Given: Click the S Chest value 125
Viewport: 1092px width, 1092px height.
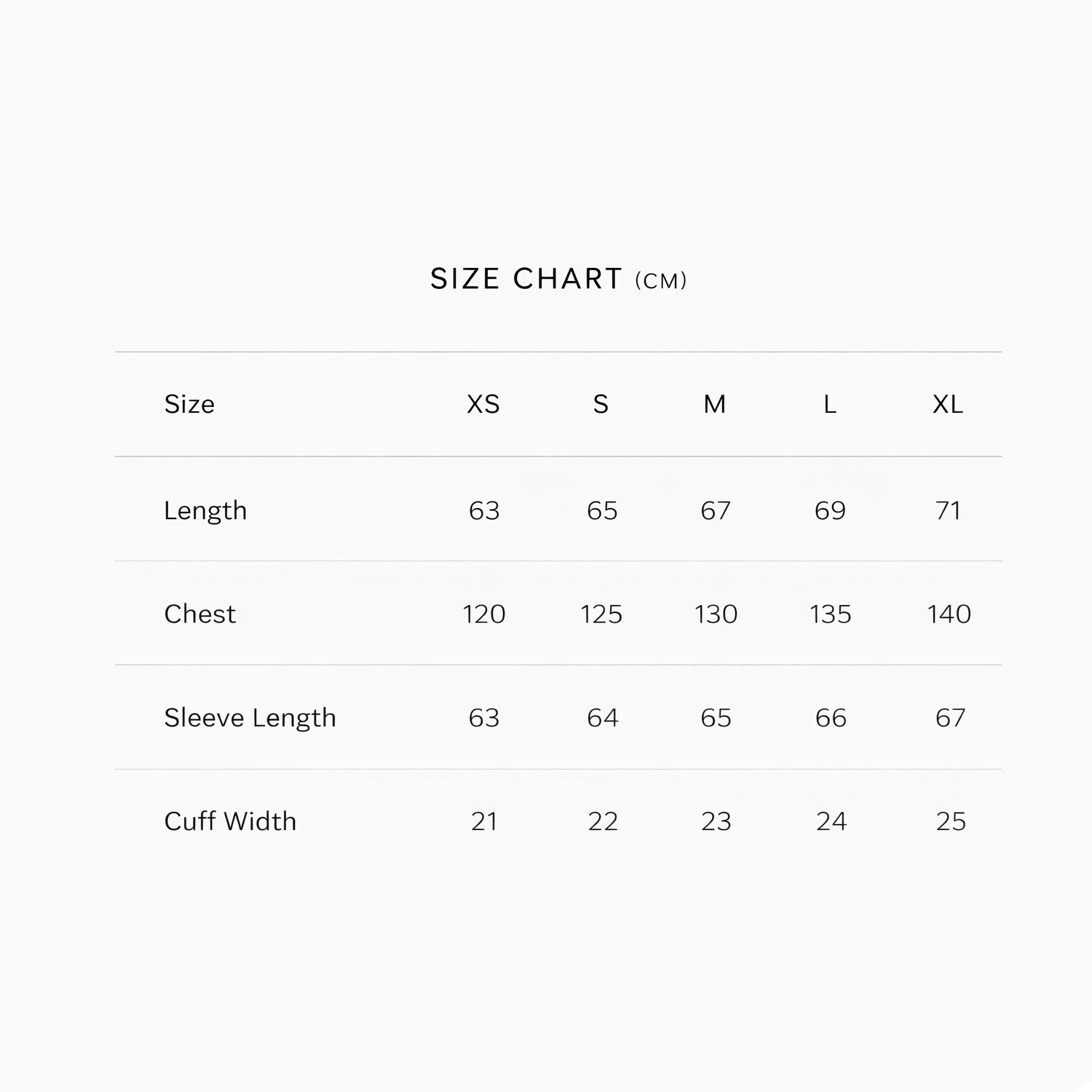Looking at the screenshot, I should [x=601, y=614].
